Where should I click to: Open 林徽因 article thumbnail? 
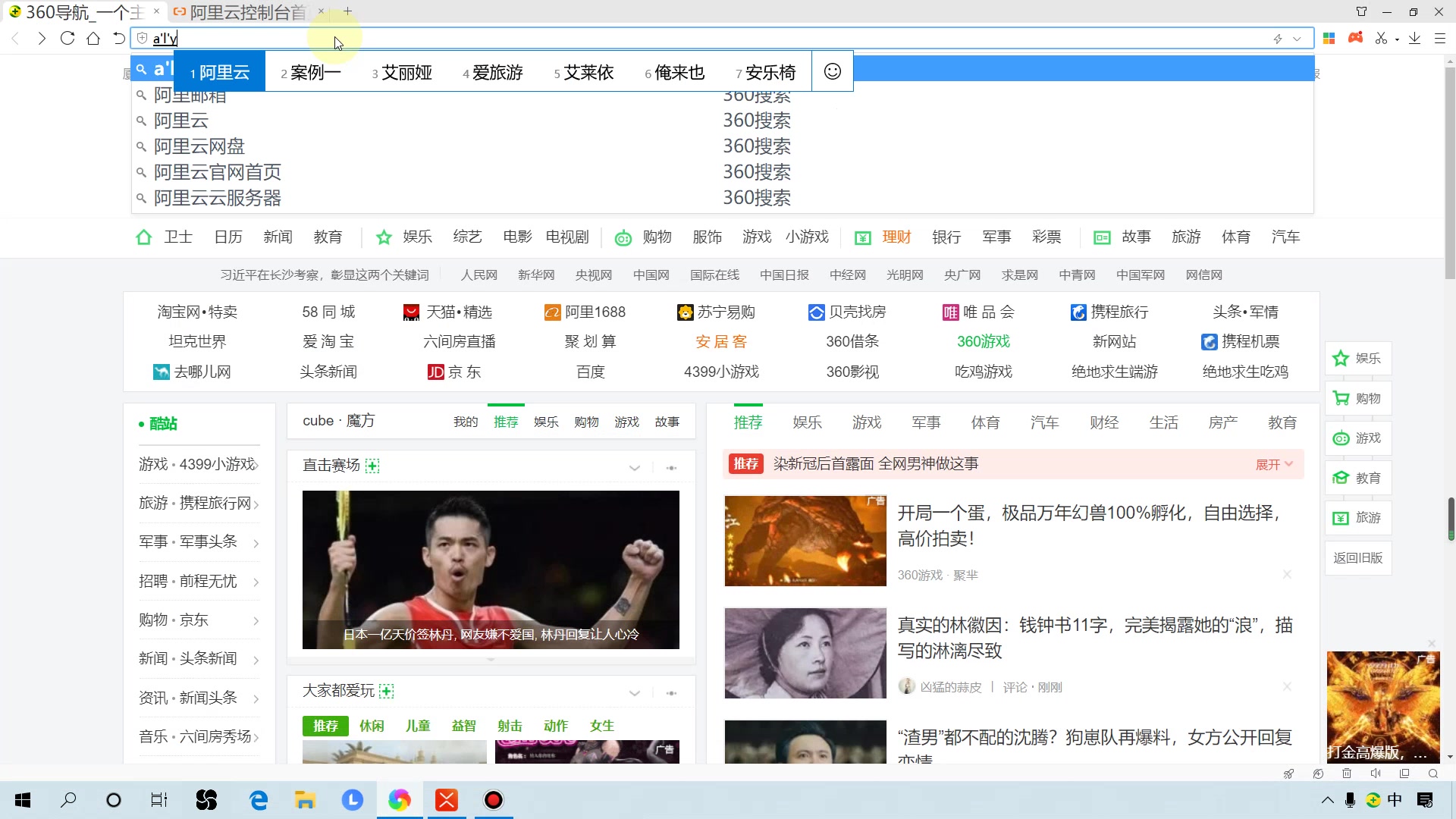[805, 653]
